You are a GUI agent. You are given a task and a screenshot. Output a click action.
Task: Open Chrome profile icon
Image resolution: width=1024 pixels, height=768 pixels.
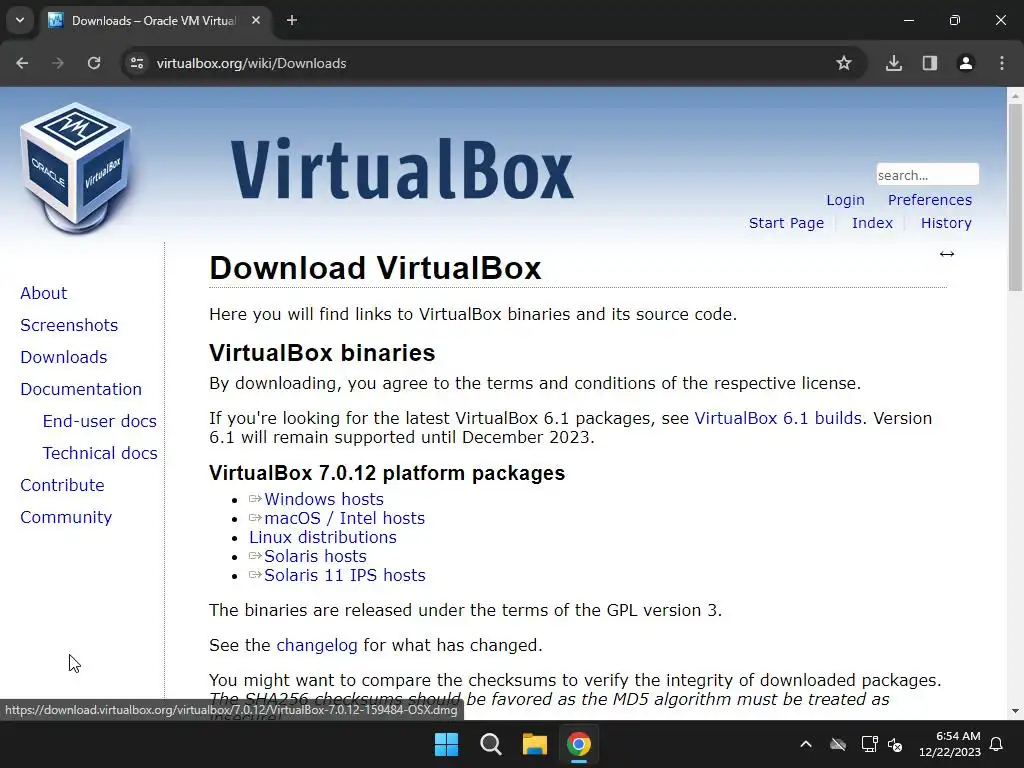[x=966, y=63]
